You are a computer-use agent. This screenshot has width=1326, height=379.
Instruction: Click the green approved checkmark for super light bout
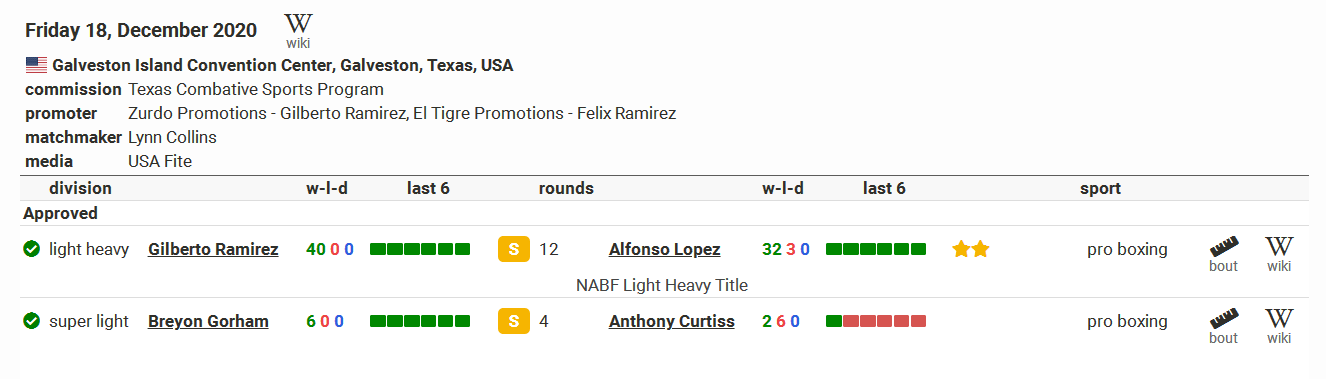(x=31, y=321)
